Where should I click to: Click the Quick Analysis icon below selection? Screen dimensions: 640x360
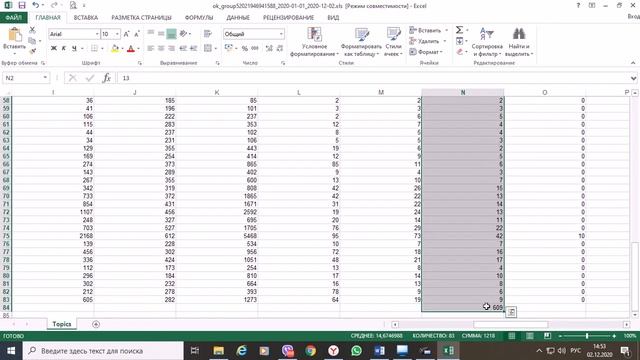(x=511, y=312)
